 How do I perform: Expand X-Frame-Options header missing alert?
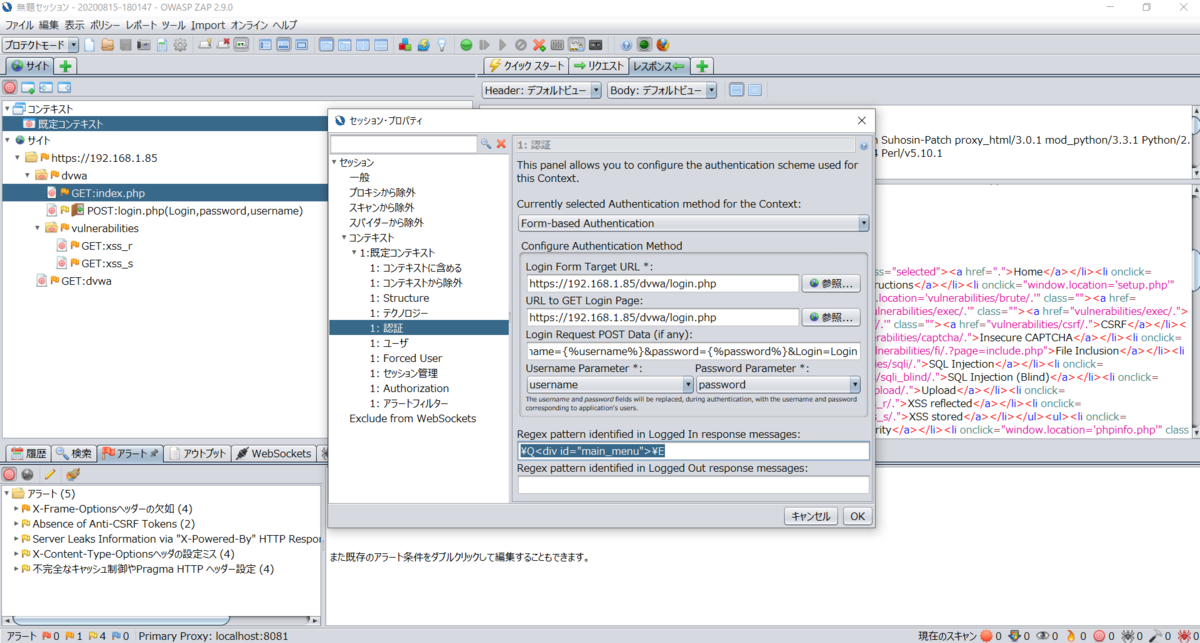(x=18, y=509)
